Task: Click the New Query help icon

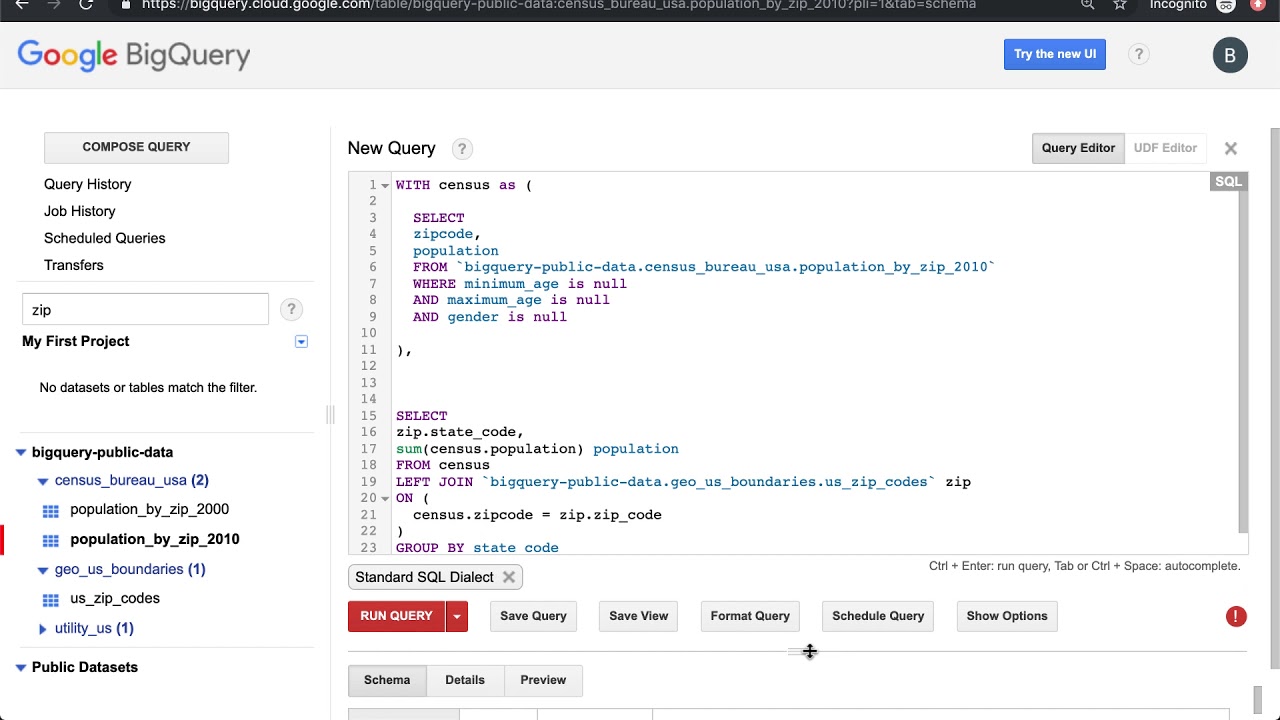Action: 461,149
